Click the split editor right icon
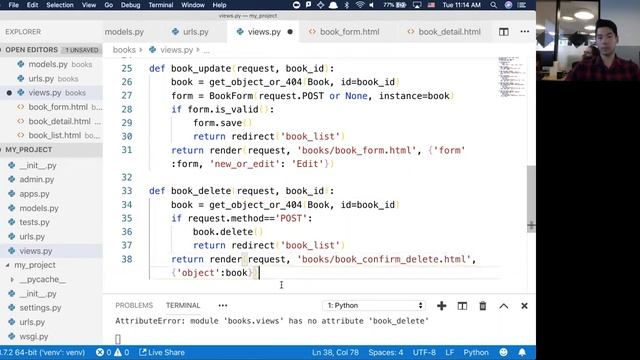Image resolution: width=640 pixels, height=360 pixels. coord(503,32)
